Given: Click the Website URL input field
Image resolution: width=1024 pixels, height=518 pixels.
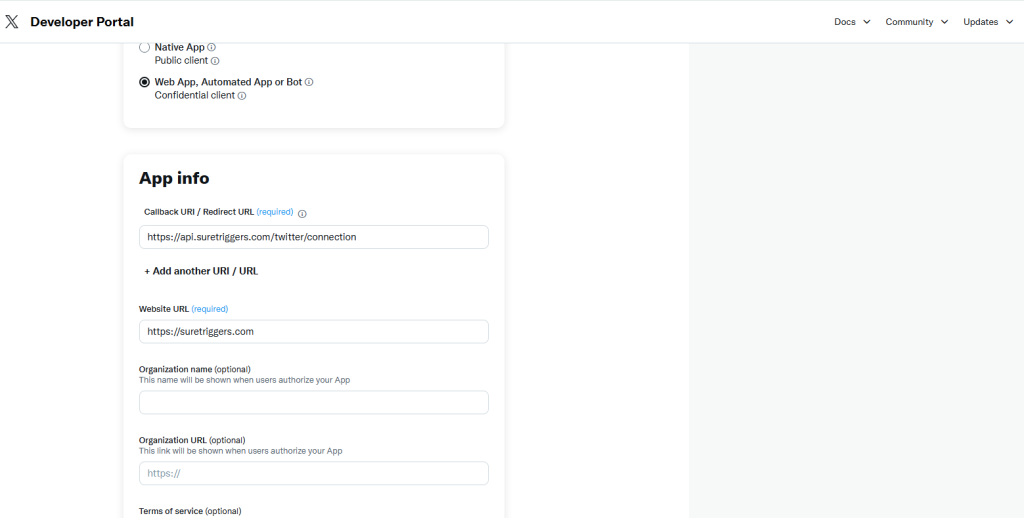Looking at the screenshot, I should (x=313, y=331).
